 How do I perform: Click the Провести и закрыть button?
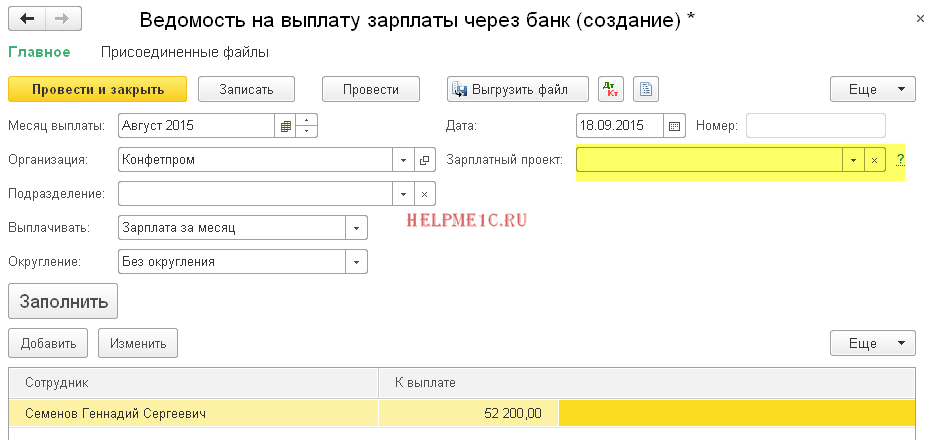98,89
